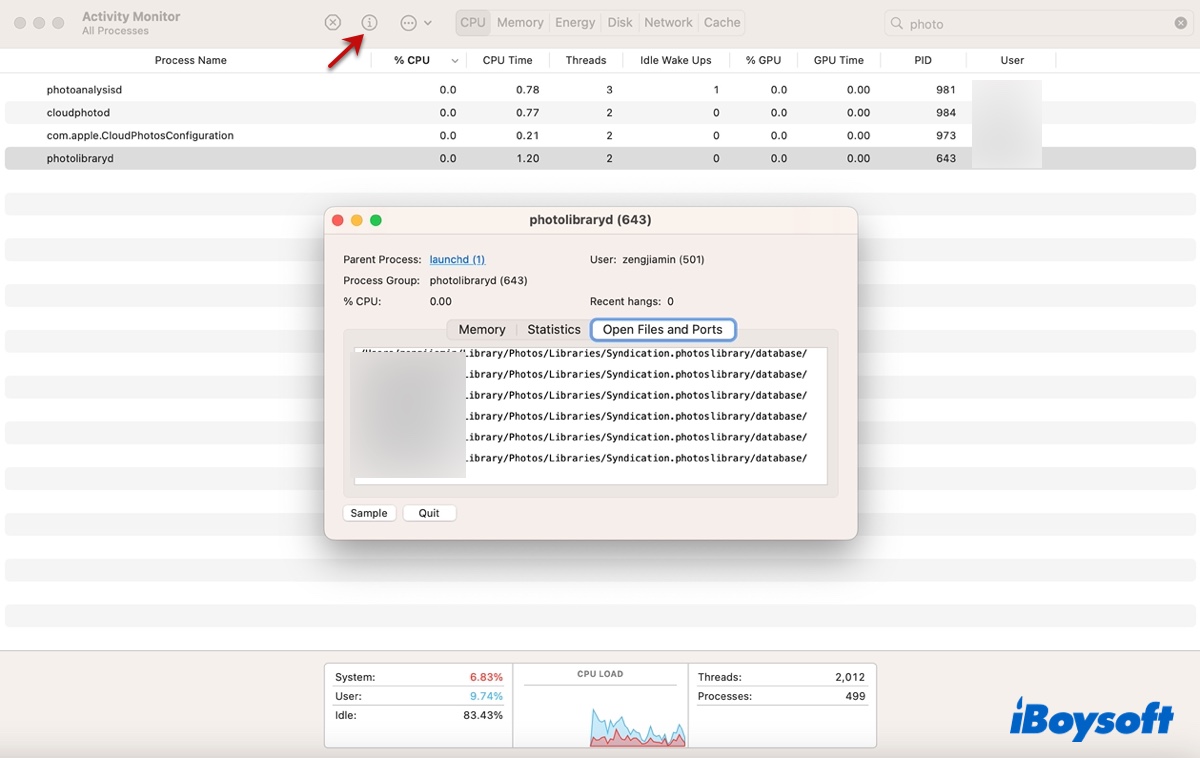Open the process info (i) icon
This screenshot has height=758, width=1200.
[369, 22]
